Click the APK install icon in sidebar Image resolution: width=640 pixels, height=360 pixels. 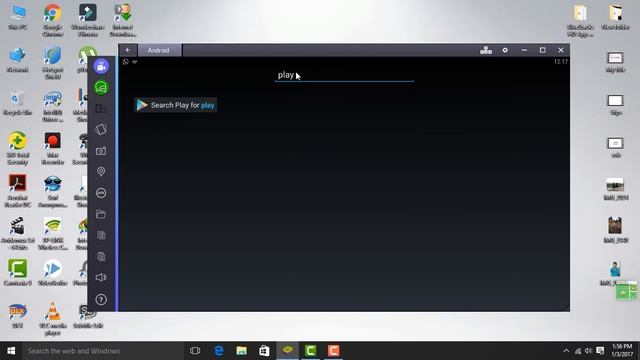[x=101, y=193]
